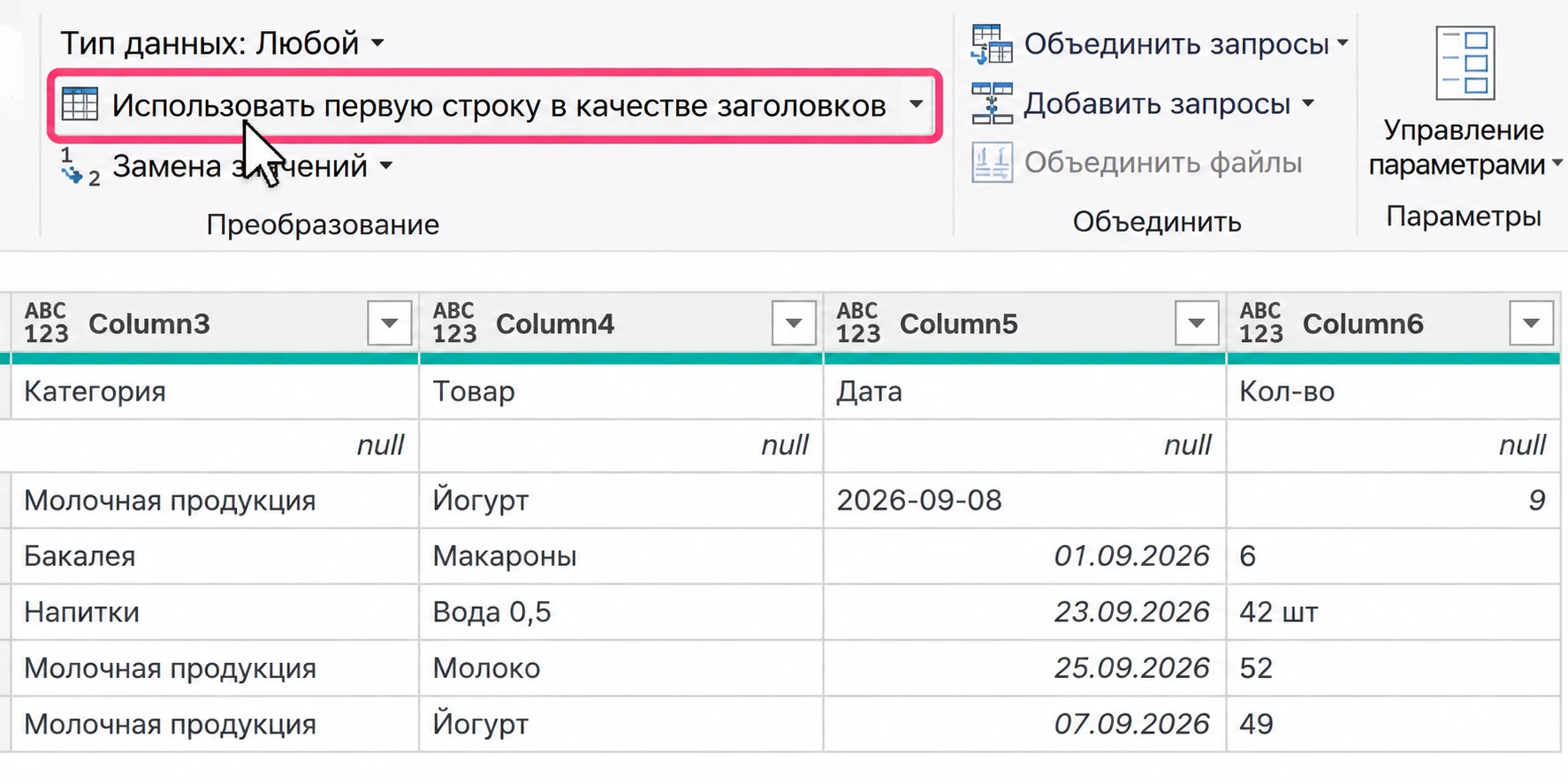Click the Append Queries (Добавить запросы) icon

pyautogui.click(x=992, y=104)
